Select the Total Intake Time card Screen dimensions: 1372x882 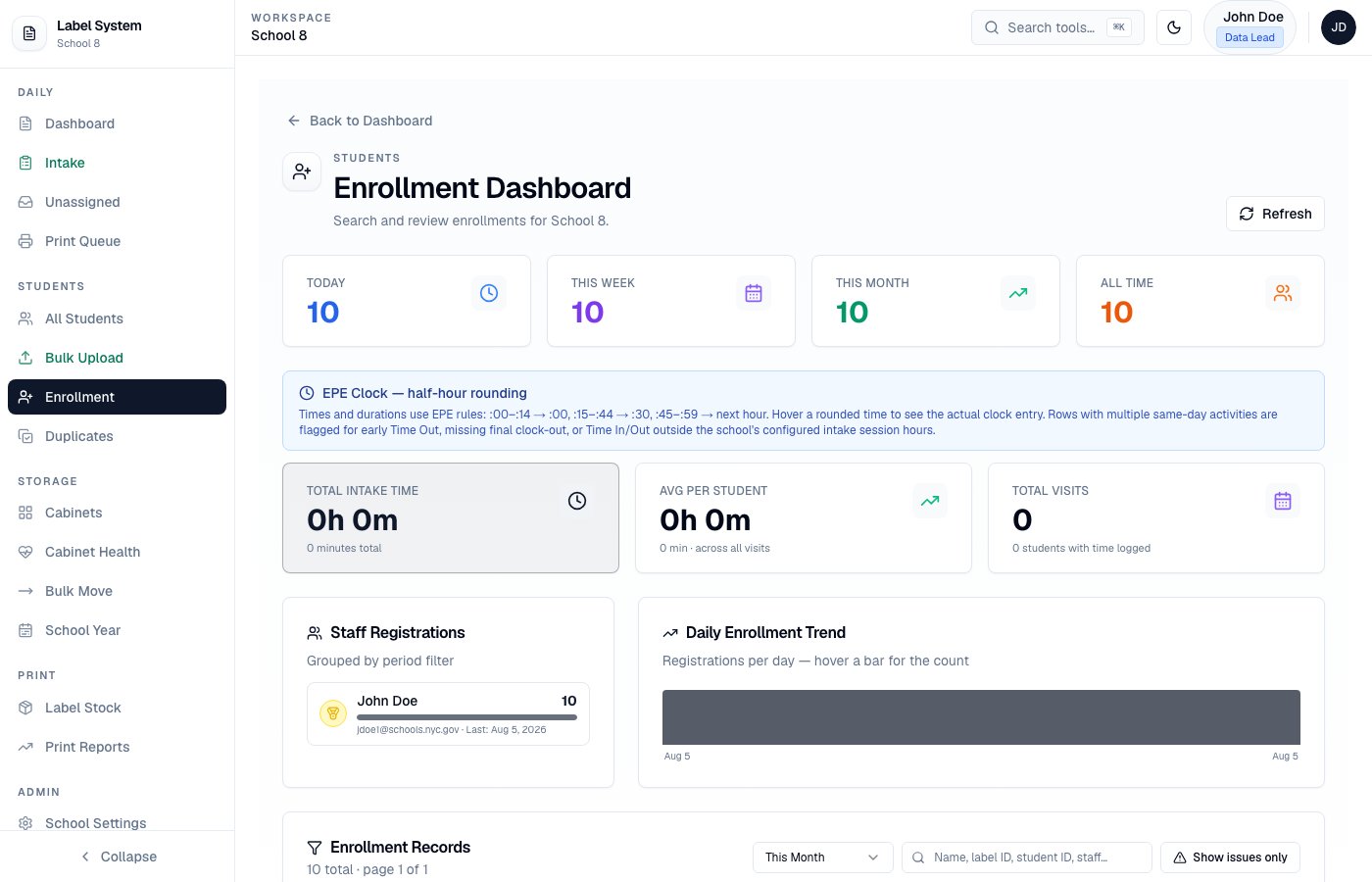pyautogui.click(x=451, y=517)
